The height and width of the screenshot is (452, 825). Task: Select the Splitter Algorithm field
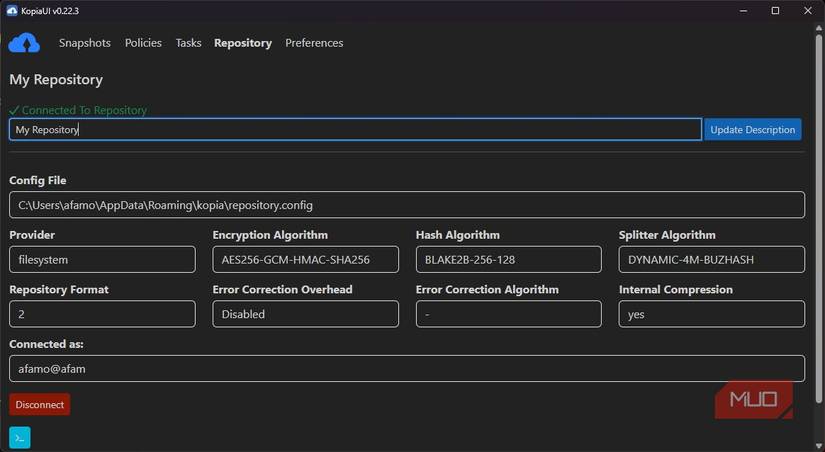711,259
